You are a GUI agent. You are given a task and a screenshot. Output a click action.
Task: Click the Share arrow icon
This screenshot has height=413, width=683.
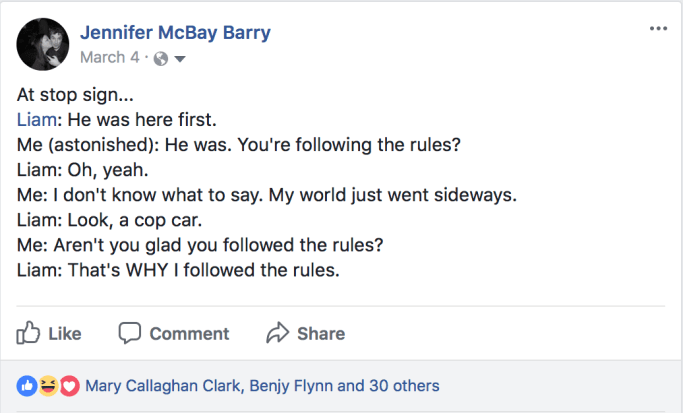(277, 333)
